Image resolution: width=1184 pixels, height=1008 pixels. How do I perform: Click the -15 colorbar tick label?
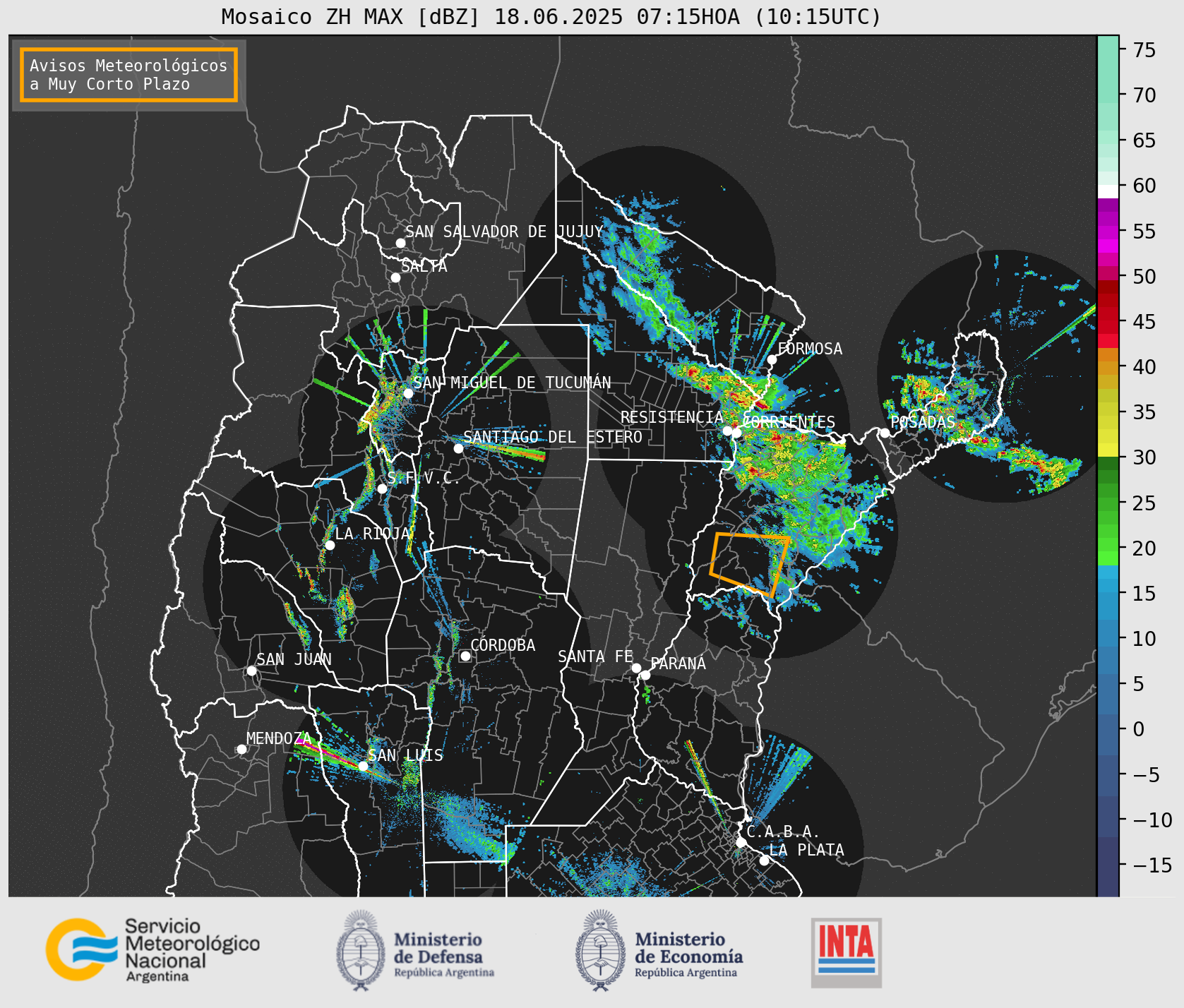[1152, 865]
